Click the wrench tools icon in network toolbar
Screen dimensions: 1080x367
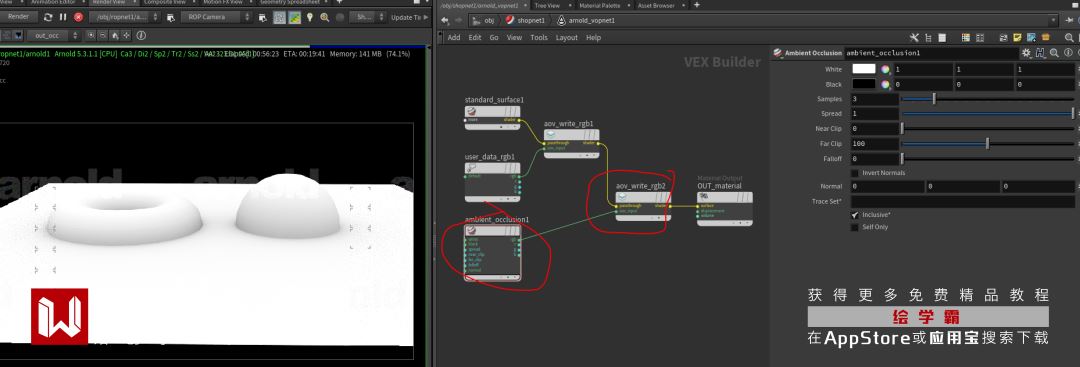(914, 38)
